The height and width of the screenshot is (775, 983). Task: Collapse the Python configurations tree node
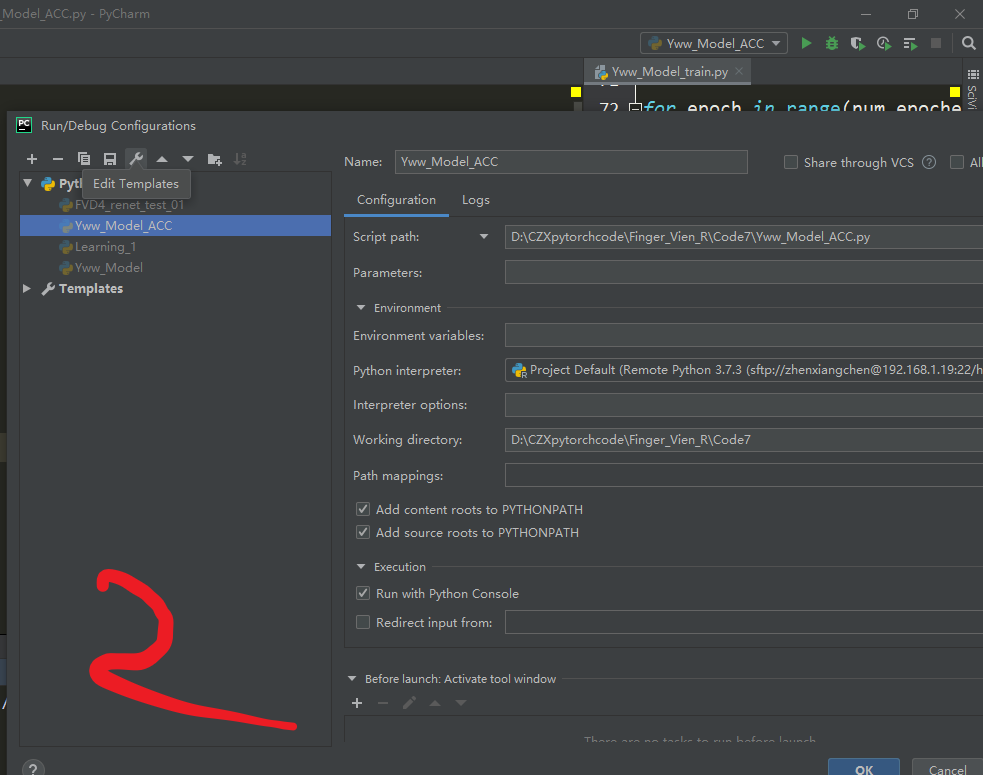pos(28,183)
